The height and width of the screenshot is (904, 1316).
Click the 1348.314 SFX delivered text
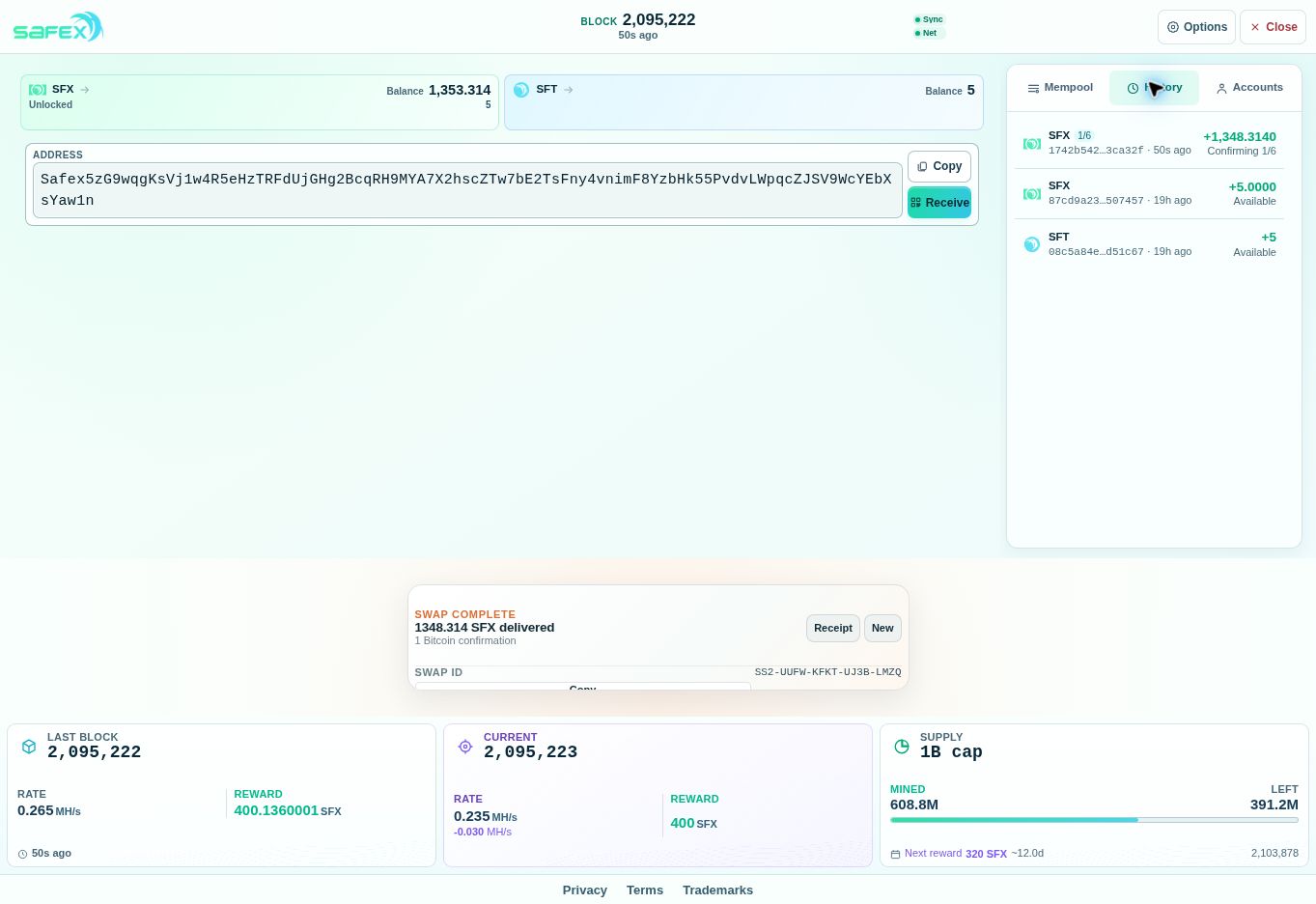485,628
